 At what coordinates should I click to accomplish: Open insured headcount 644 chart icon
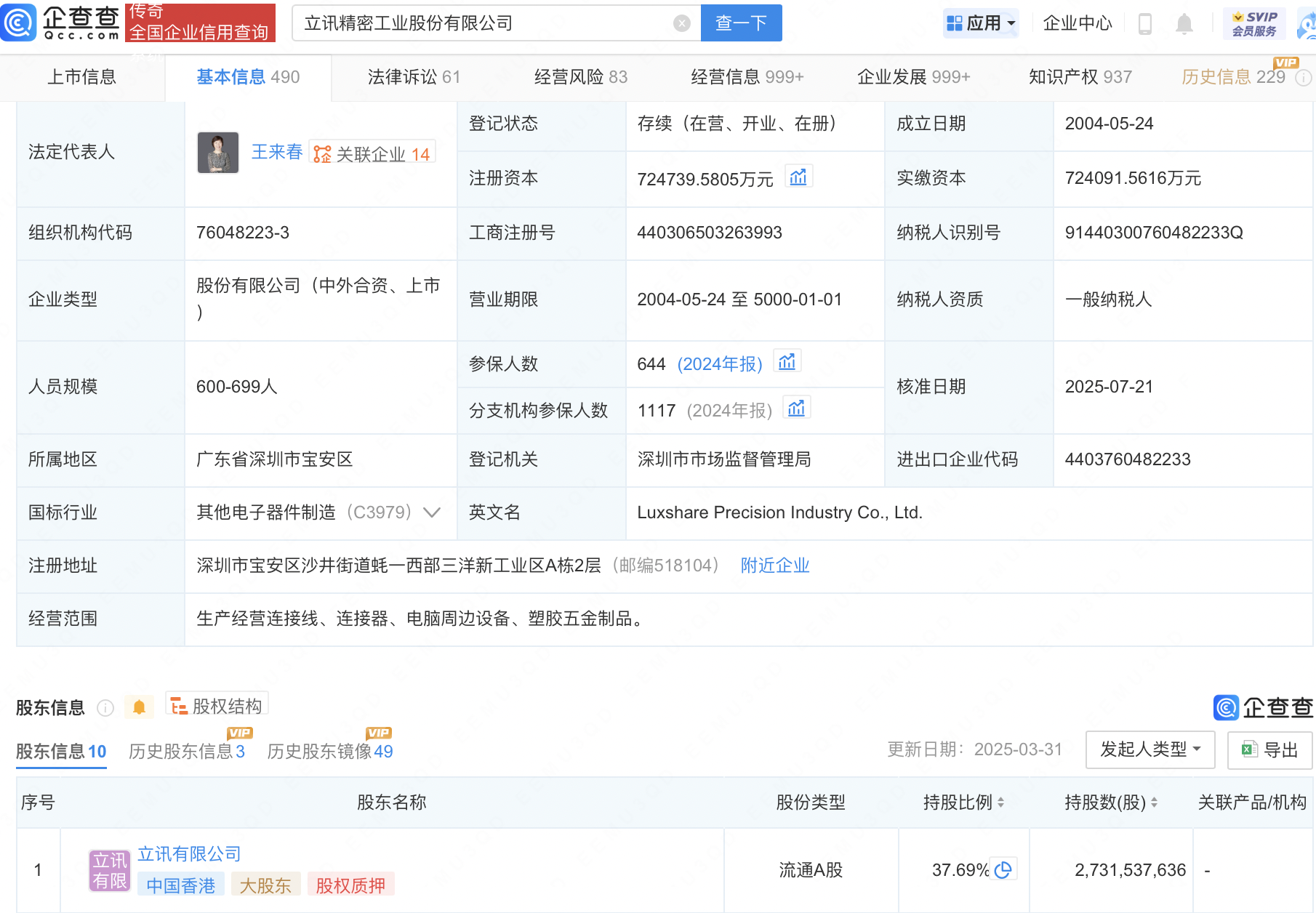pos(787,361)
